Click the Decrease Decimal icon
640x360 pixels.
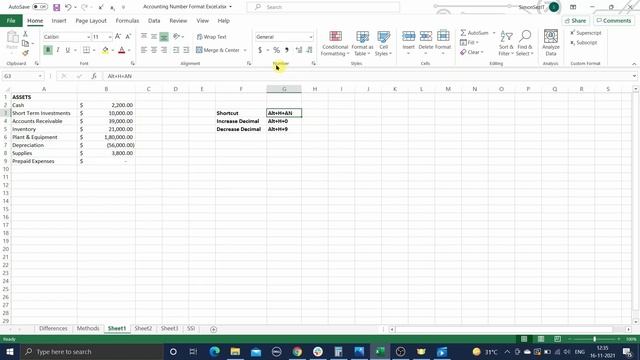point(309,50)
